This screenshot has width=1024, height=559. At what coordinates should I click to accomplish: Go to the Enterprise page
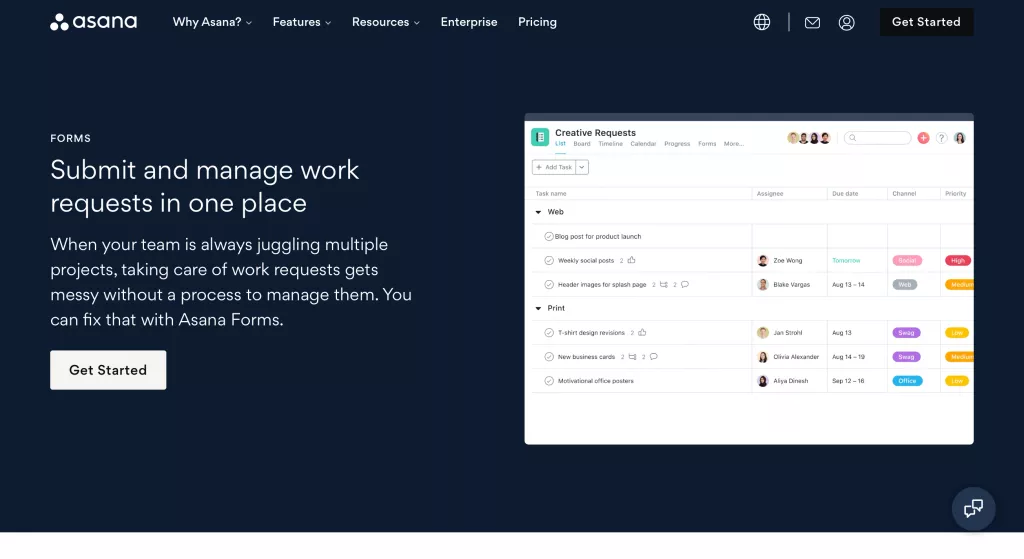click(x=469, y=22)
